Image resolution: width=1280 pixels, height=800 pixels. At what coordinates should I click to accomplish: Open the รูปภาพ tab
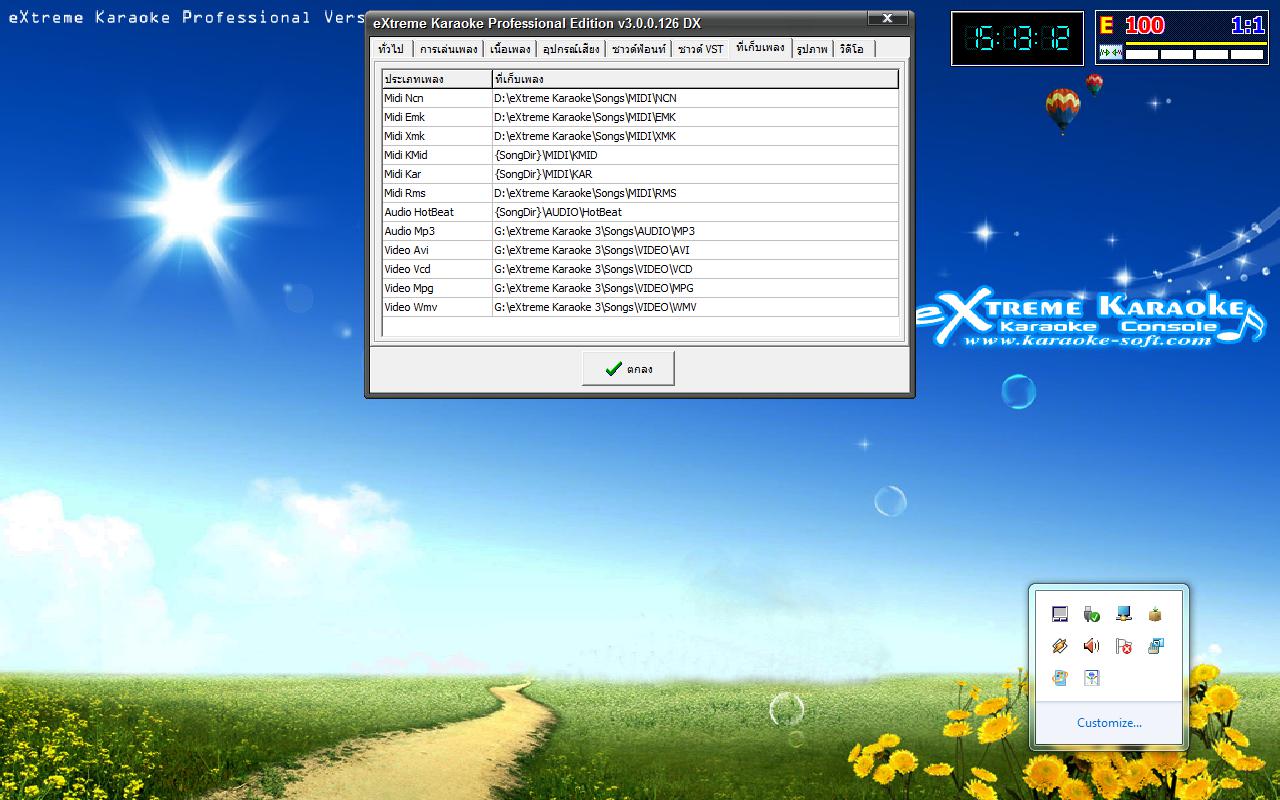tap(812, 49)
